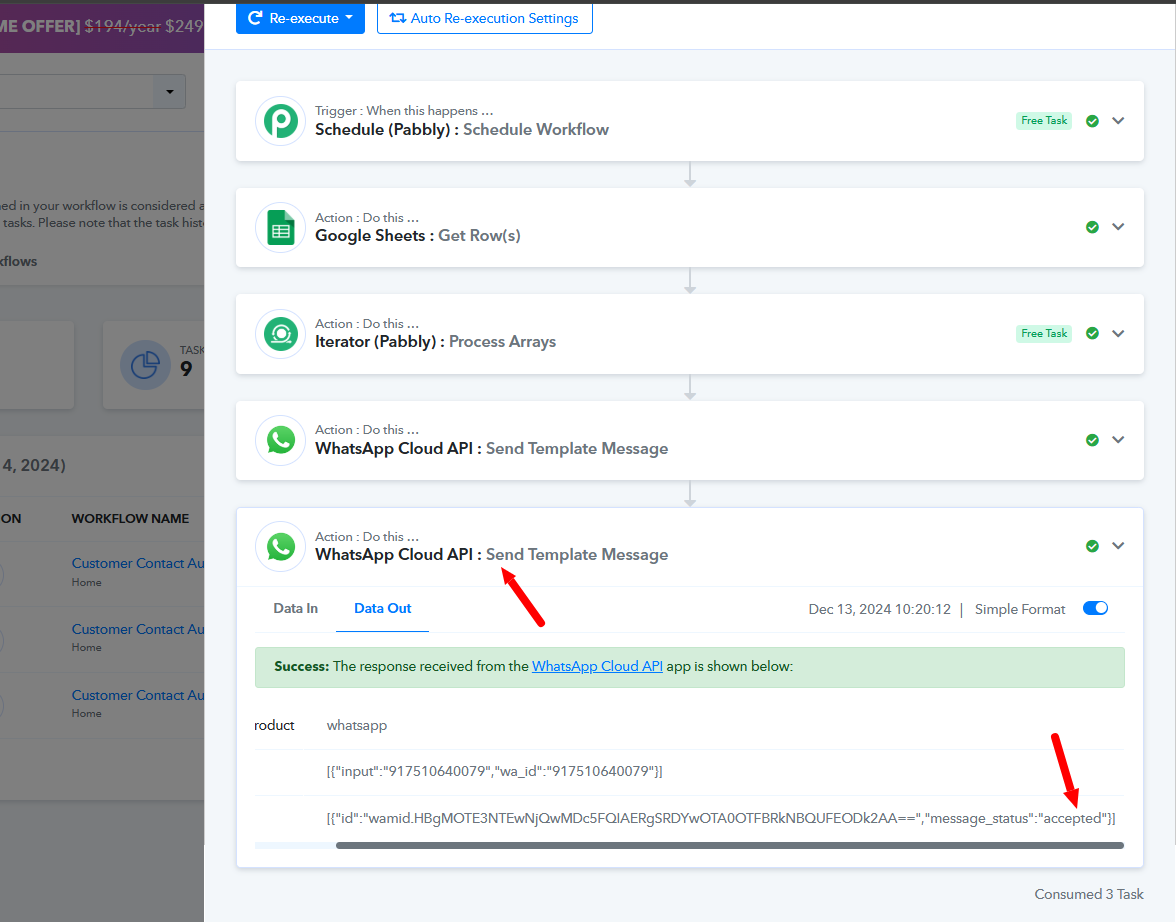The width and height of the screenshot is (1176, 922).
Task: Click the success check on the expanded WhatsApp step
Action: tap(1092, 546)
